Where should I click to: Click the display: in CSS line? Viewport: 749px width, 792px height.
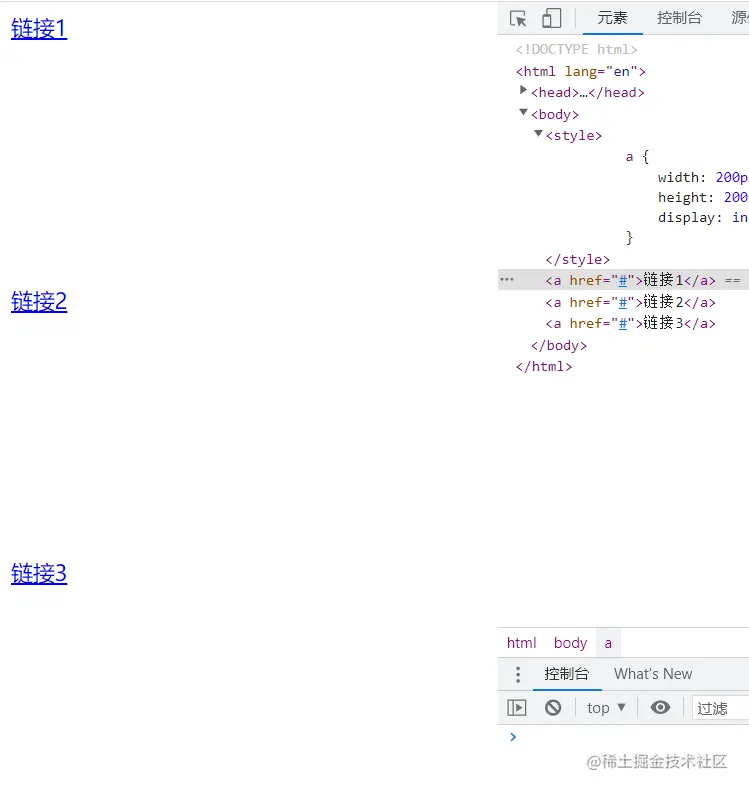click(x=703, y=218)
